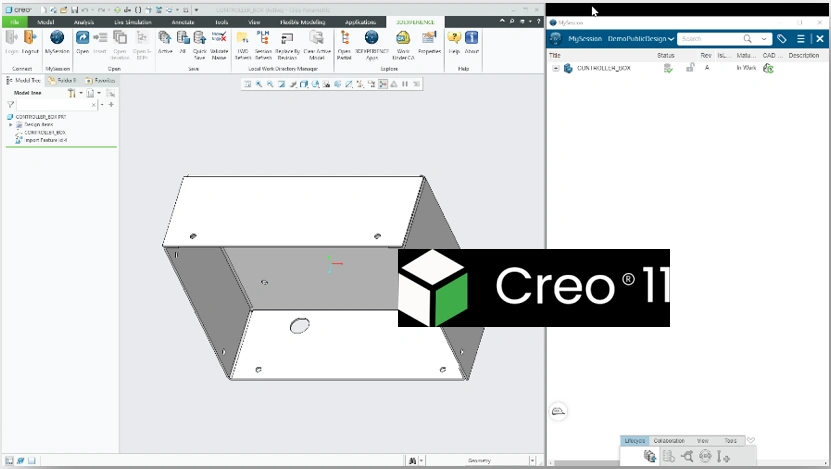This screenshot has height=469, width=831.
Task: Click the refit icon in graphics toolbar
Action: click(x=247, y=84)
